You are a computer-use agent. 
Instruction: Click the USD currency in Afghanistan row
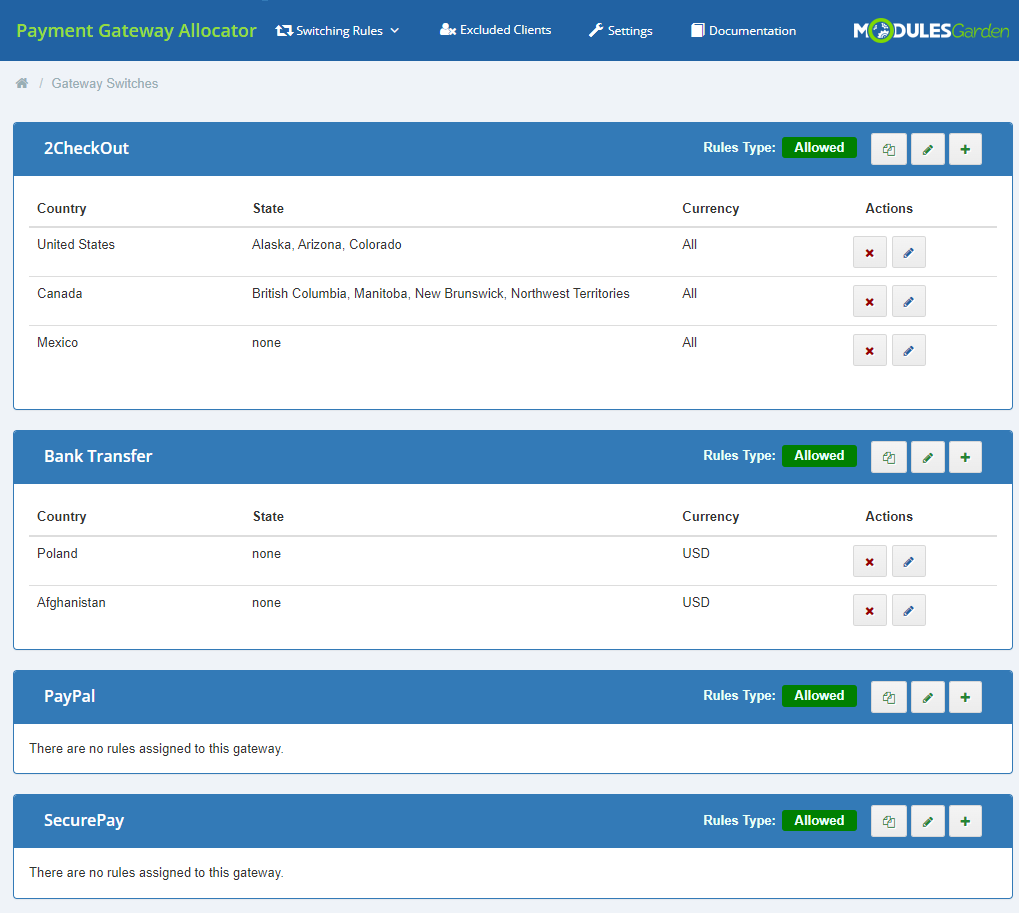(696, 602)
